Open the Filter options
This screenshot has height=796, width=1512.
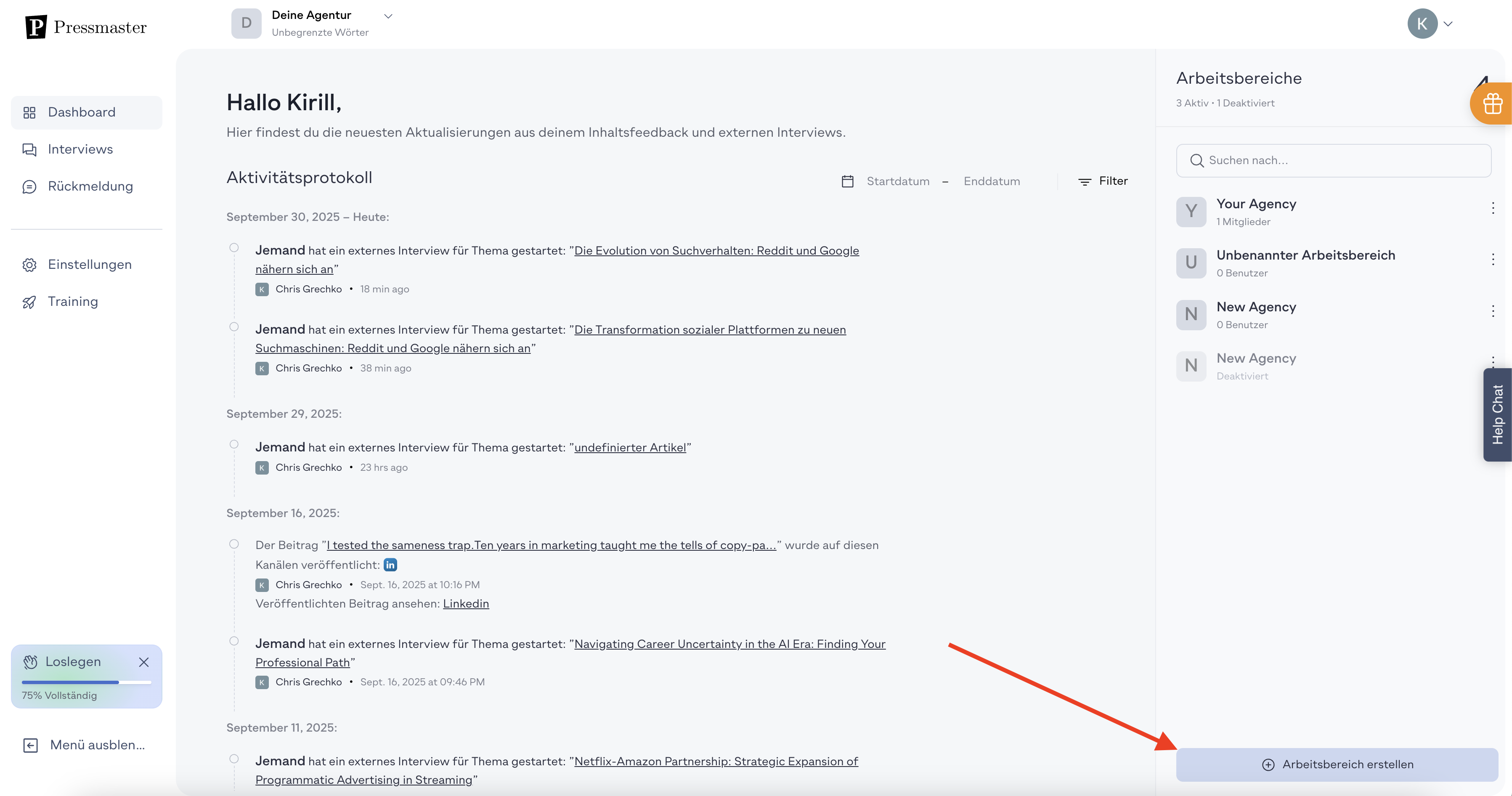1103,181
